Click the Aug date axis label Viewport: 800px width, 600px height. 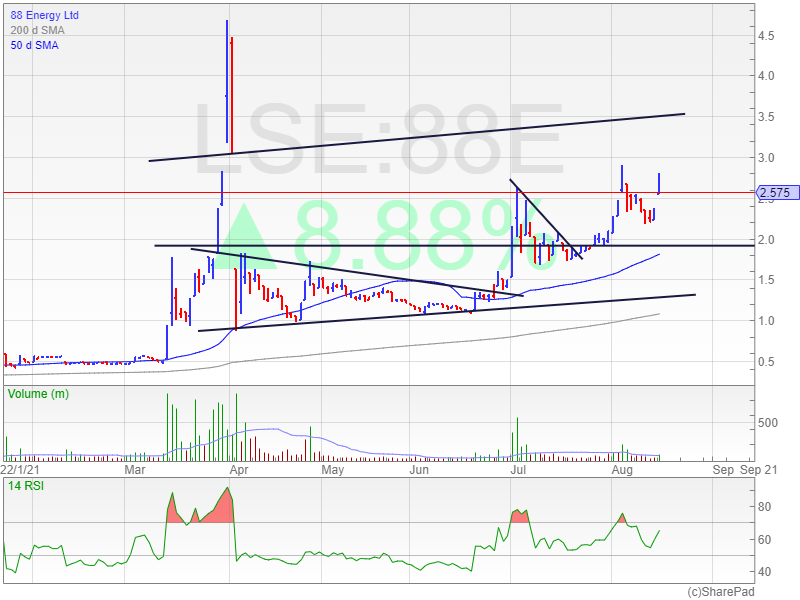coord(622,469)
